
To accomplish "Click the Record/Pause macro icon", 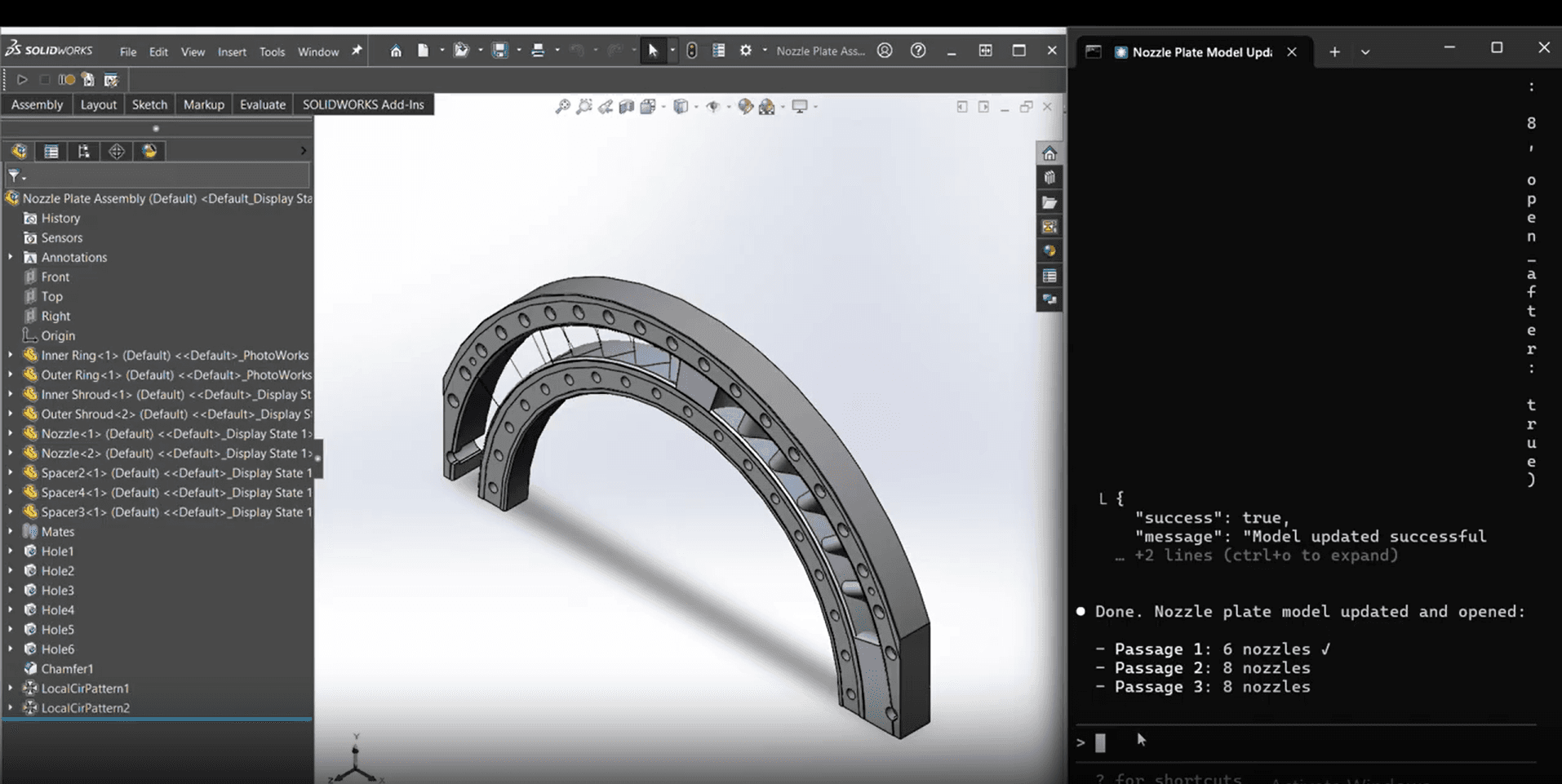I will (66, 80).
